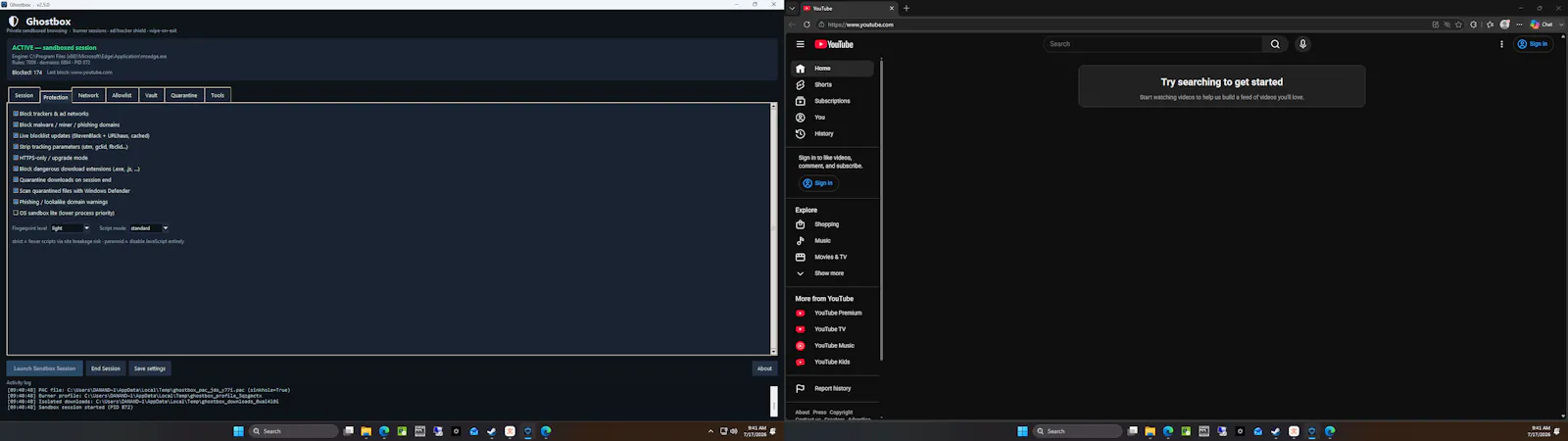Open Subscriptions in YouTube sidebar

click(x=832, y=101)
